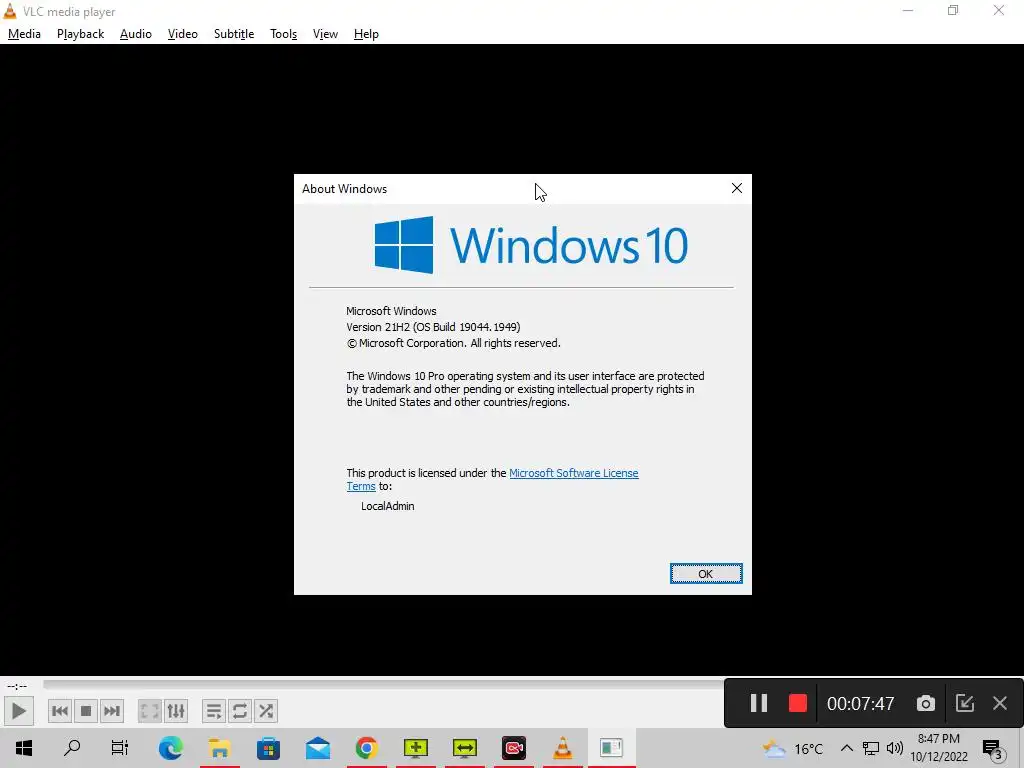The image size is (1024, 768).
Task: Click 'LocalAdmin' licensee name
Action: (x=387, y=506)
